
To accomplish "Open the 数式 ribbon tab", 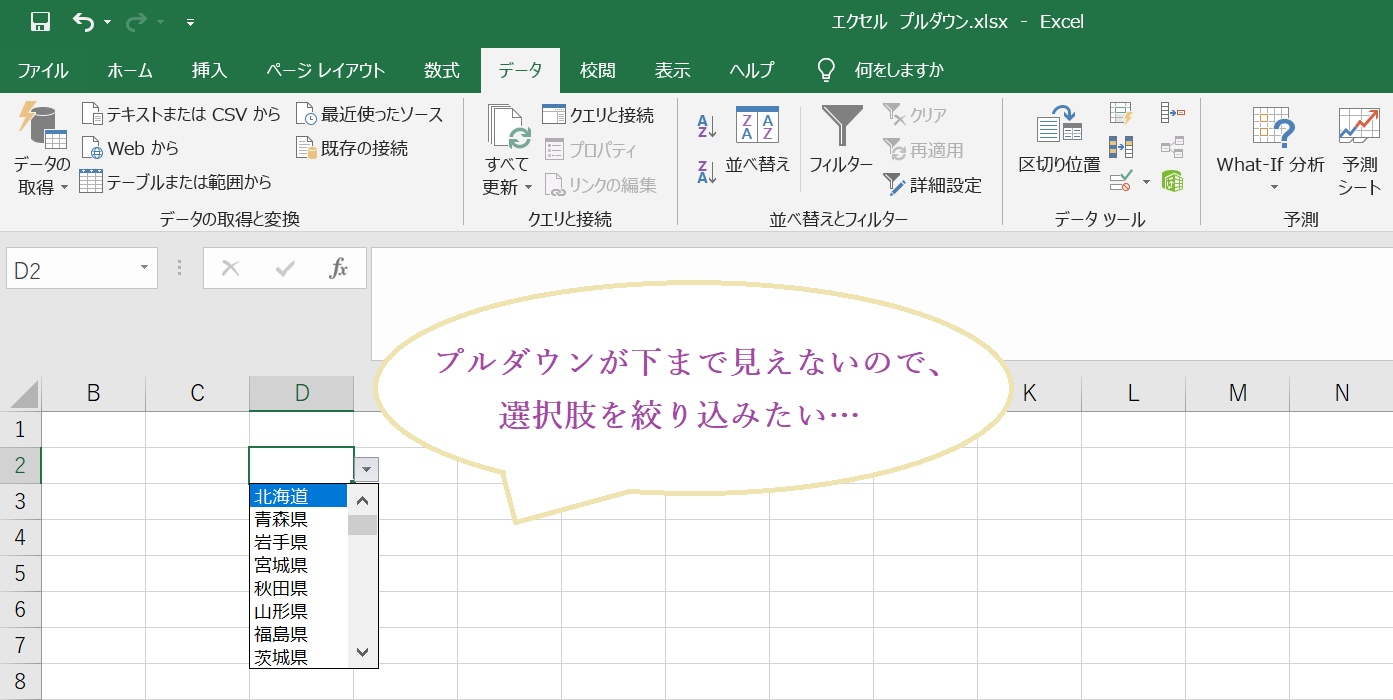I will click(441, 70).
